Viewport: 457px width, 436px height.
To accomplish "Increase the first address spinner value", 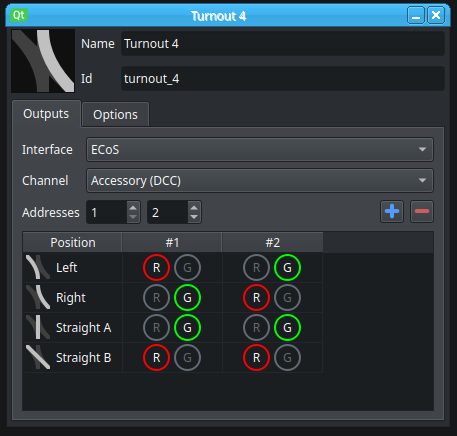I will [133, 208].
